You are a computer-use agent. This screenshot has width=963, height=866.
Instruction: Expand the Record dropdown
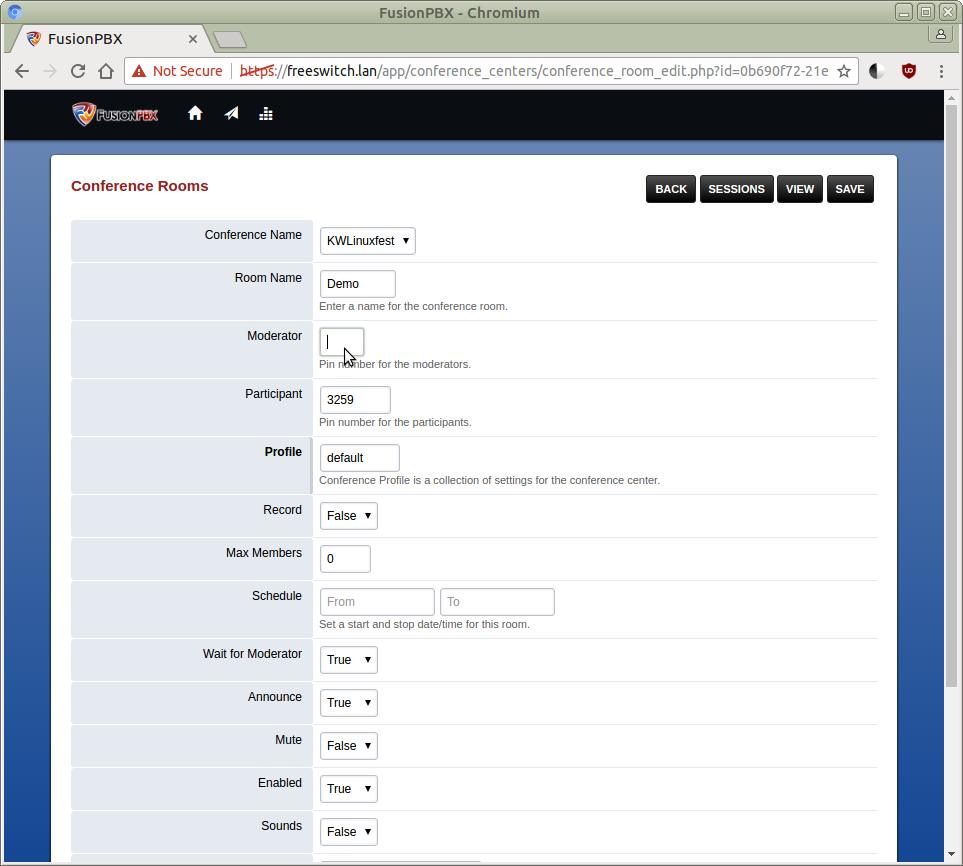coord(348,516)
